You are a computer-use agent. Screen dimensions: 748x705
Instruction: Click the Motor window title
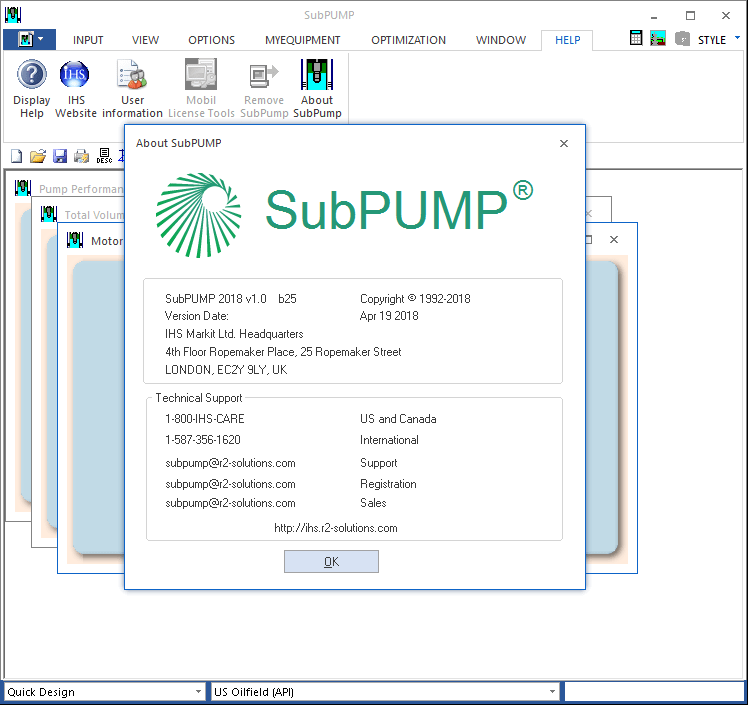[107, 241]
